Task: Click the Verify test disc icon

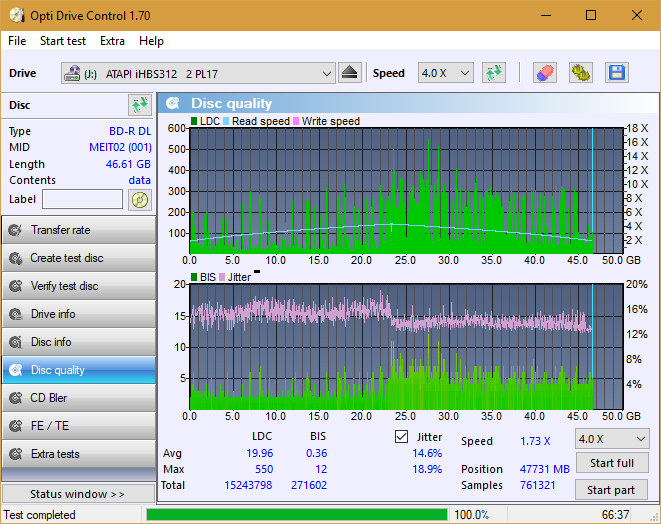Action: pyautogui.click(x=16, y=286)
